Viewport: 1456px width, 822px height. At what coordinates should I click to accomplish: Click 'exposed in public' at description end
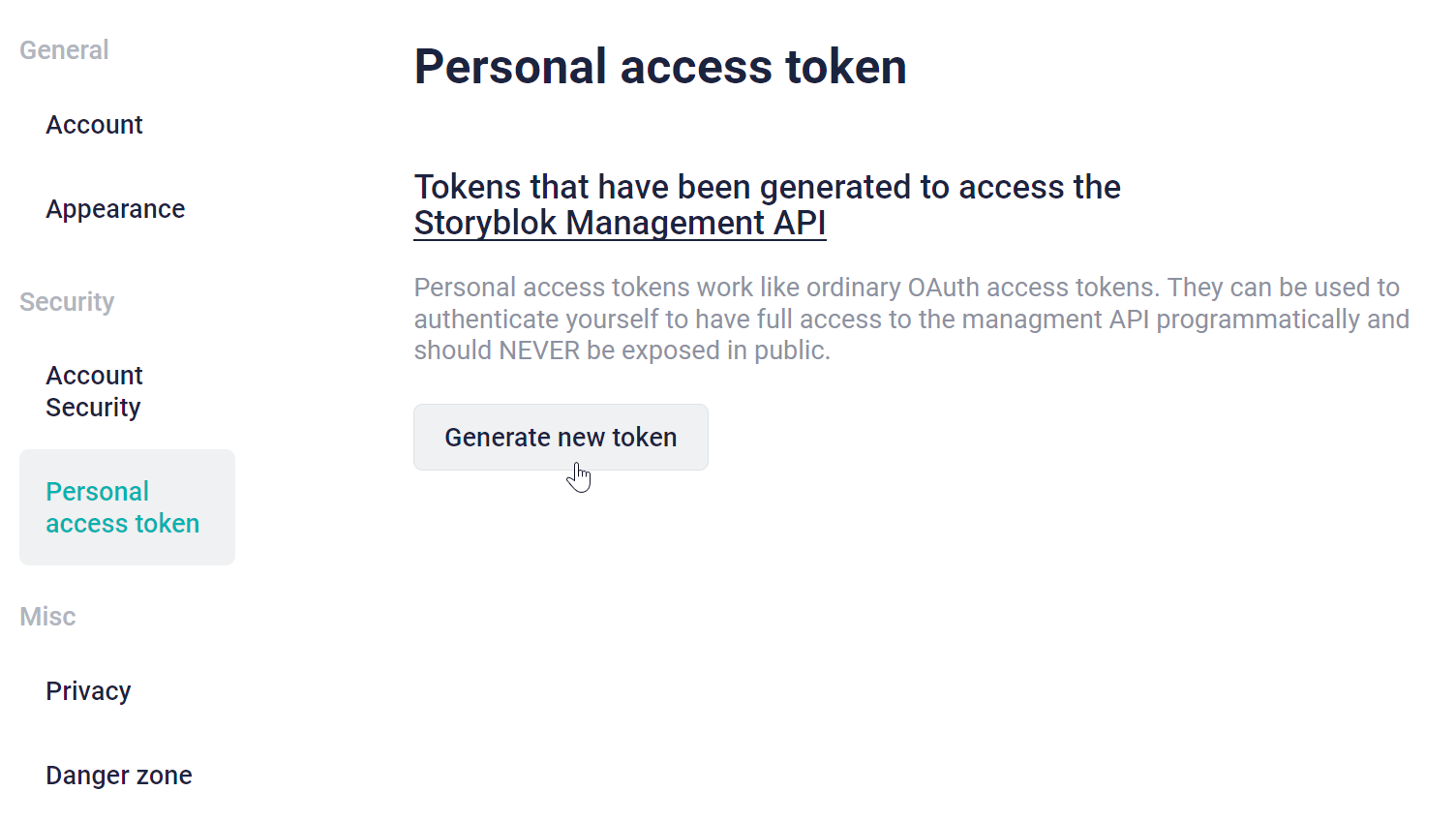pyautogui.click(x=726, y=350)
